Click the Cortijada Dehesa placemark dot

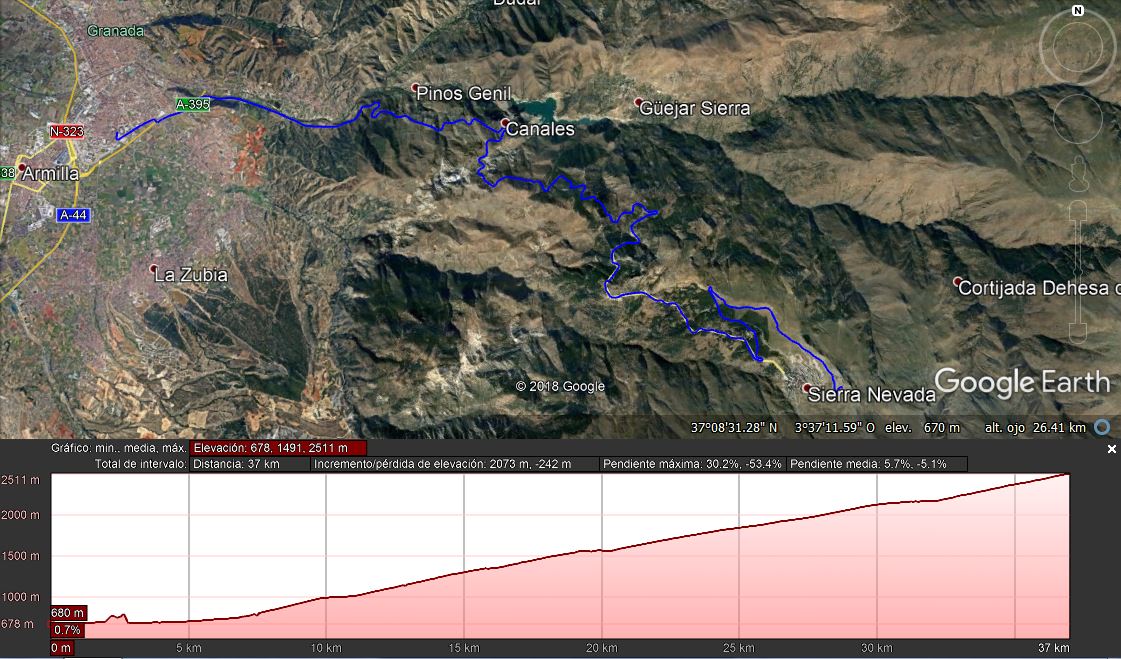point(958,282)
